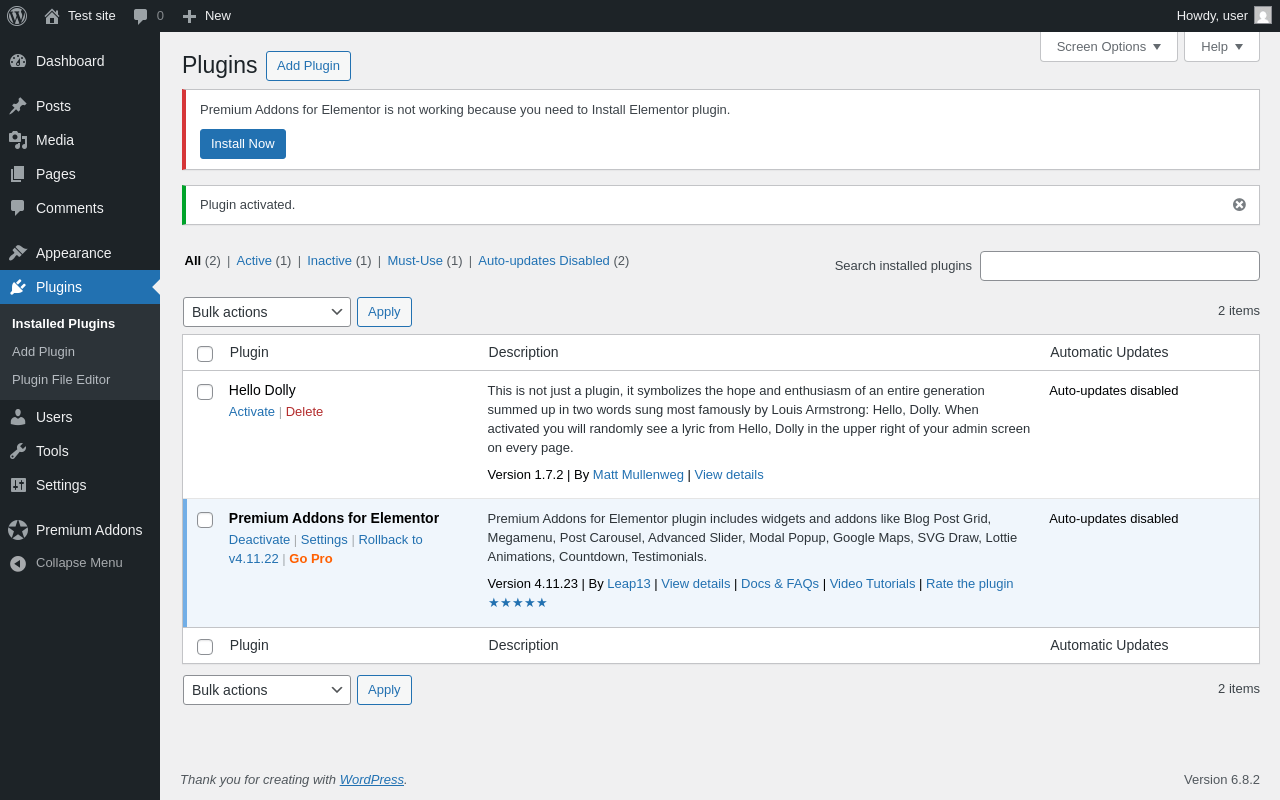Click the five-star rating for Premium Addons
The width and height of the screenshot is (1280, 800).
518,602
